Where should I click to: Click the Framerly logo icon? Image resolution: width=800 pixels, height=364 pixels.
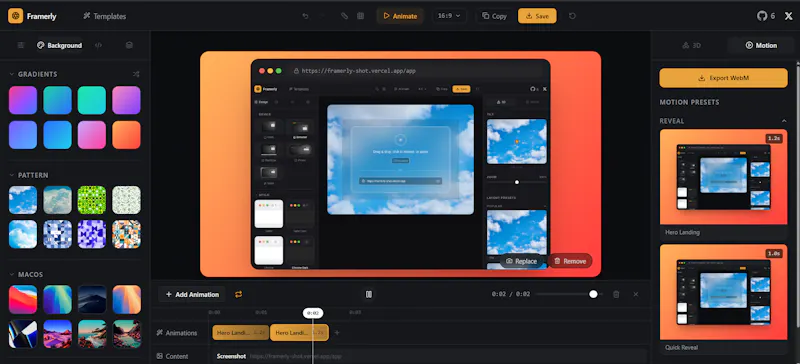(16, 16)
